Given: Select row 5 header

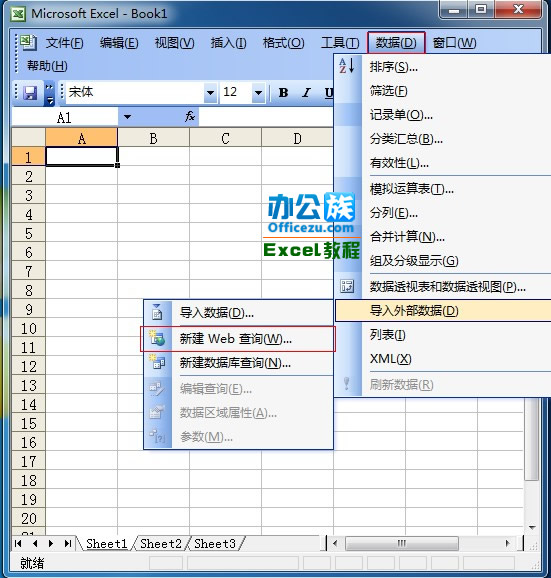Looking at the screenshot, I should (x=28, y=233).
